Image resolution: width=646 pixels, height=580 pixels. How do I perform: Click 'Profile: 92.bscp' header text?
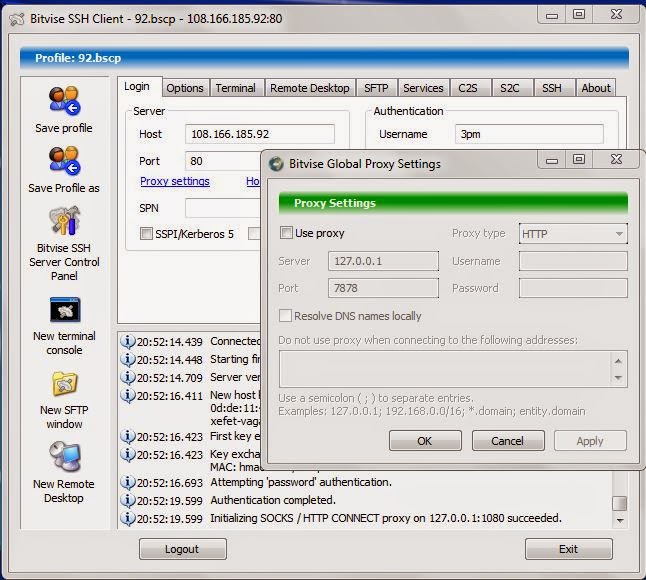tap(78, 58)
